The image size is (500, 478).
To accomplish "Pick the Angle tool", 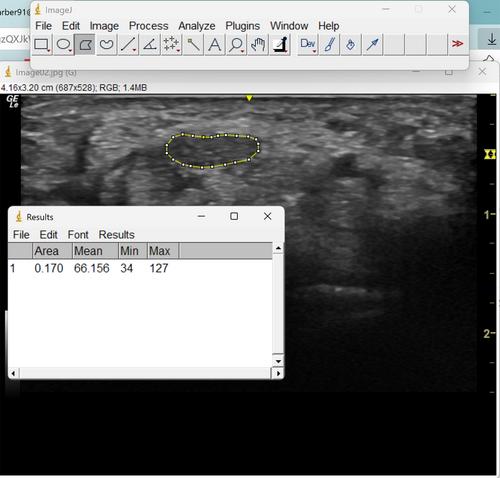I will (150, 44).
